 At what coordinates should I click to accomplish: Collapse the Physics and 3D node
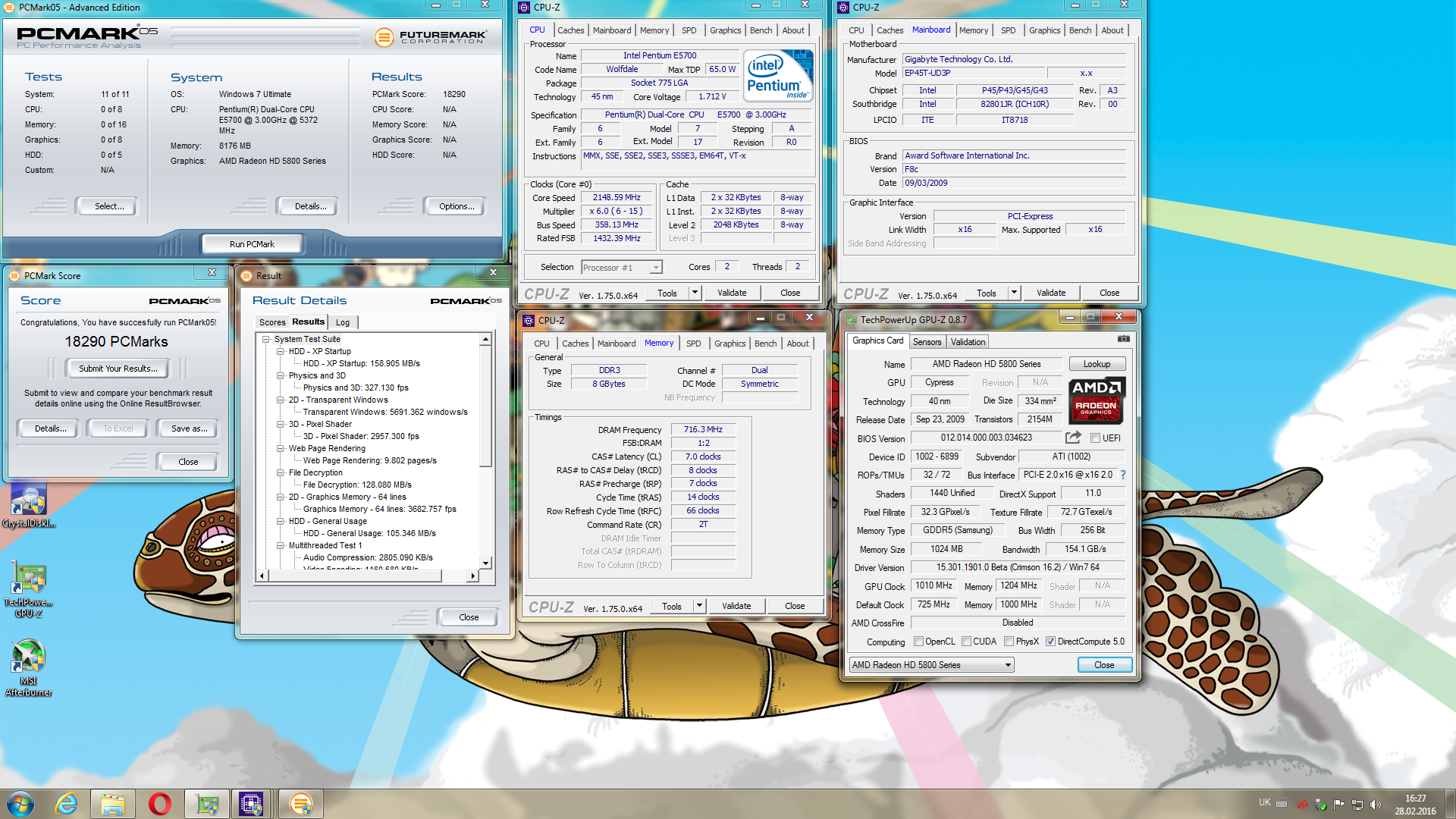pos(280,375)
